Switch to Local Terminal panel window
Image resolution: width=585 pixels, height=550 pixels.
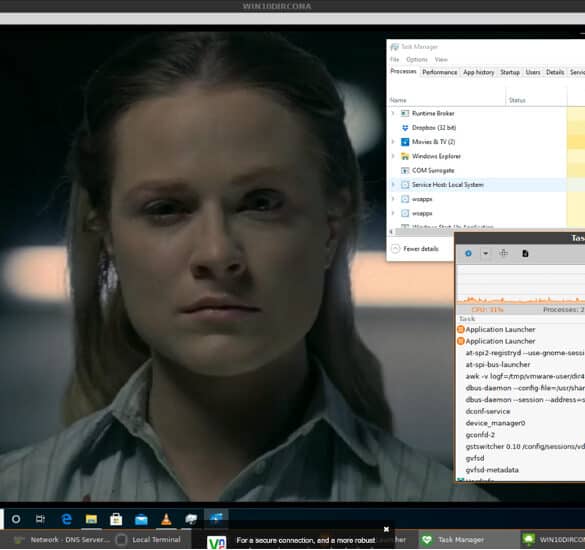tap(149, 540)
